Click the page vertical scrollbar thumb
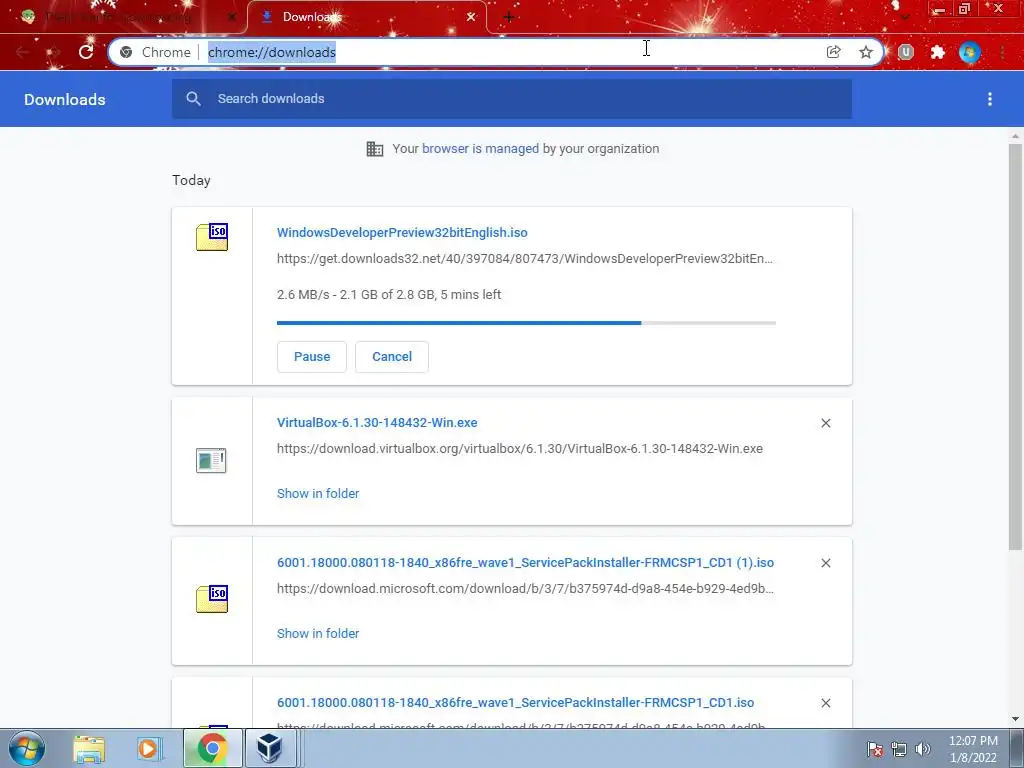The width and height of the screenshot is (1024, 768). [1015, 346]
